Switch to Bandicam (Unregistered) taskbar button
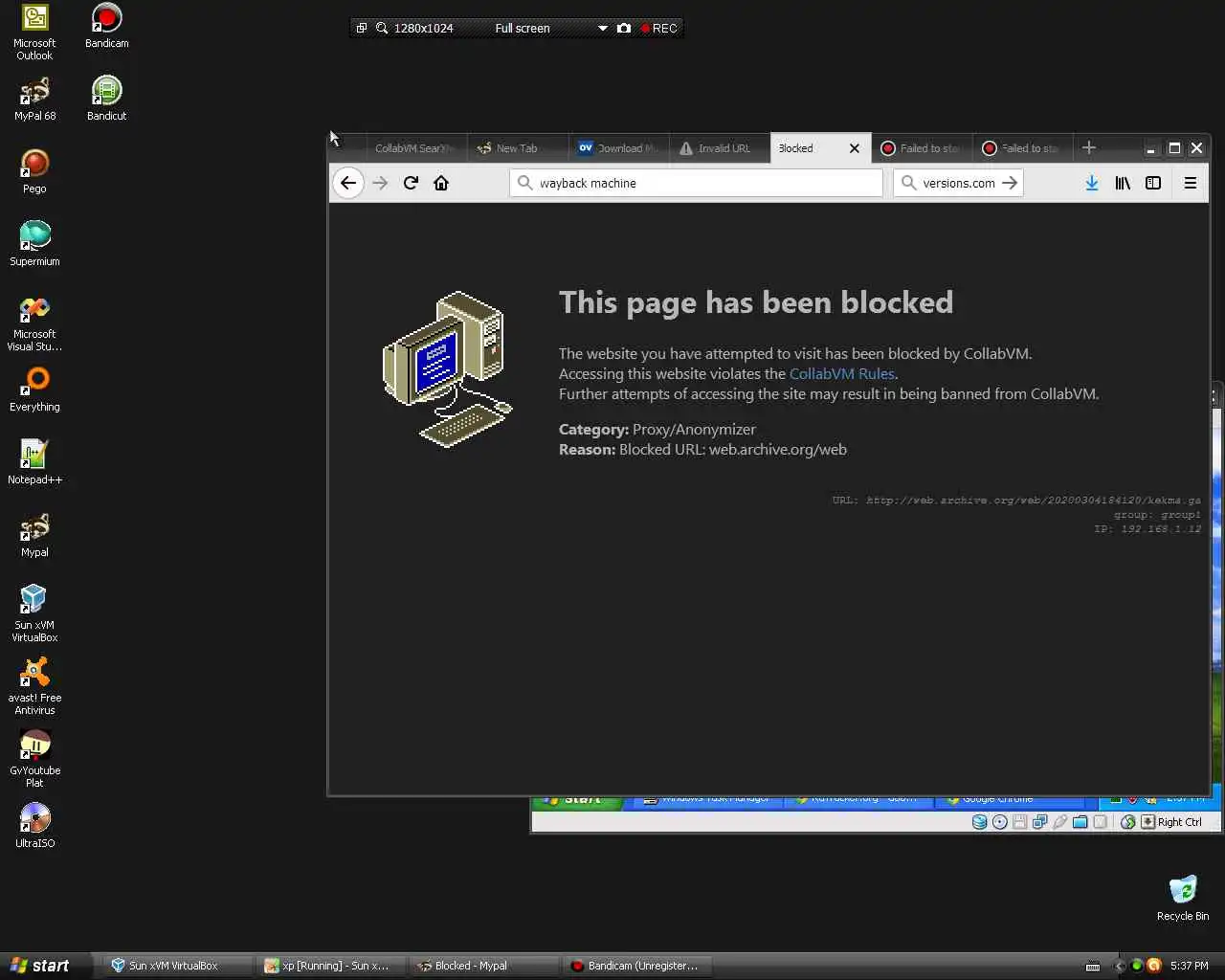The width and height of the screenshot is (1225, 980). (636, 966)
